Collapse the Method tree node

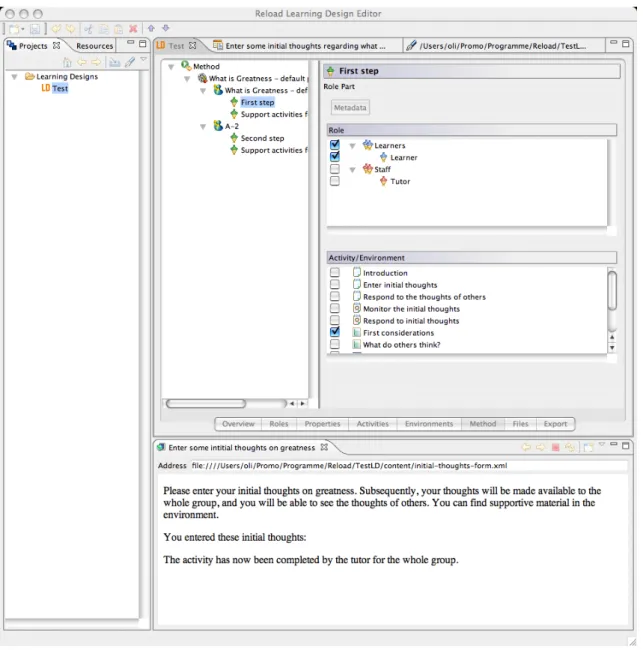point(171,67)
